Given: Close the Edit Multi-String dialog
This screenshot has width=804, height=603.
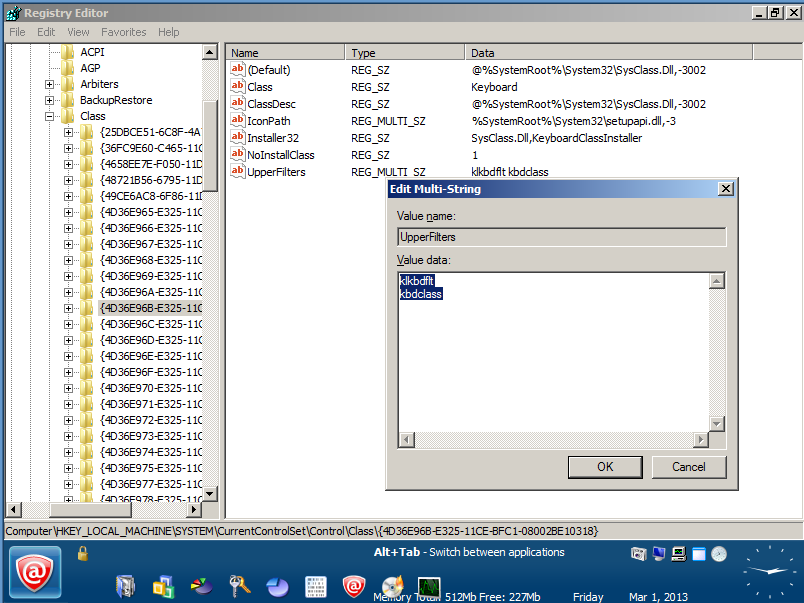Looking at the screenshot, I should [x=726, y=189].
